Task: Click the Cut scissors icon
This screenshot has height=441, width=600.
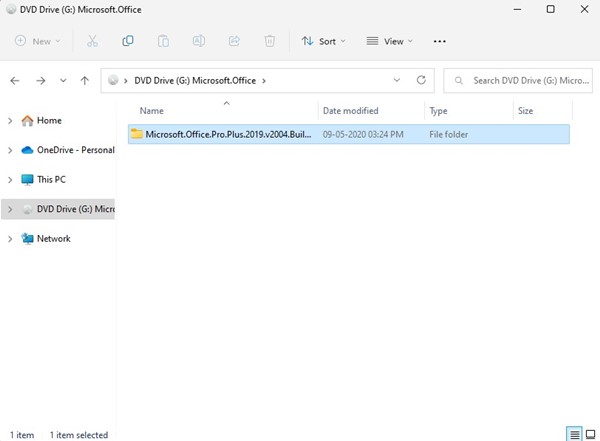Action: [92, 41]
